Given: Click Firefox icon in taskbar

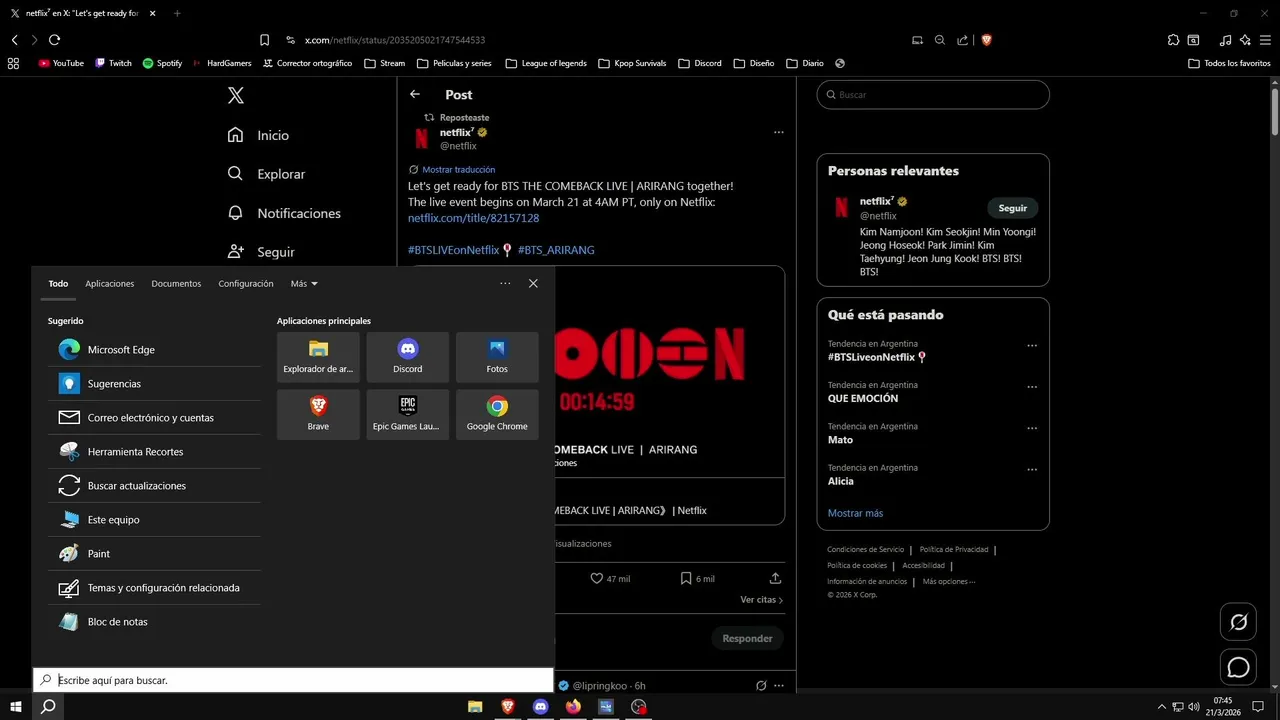Looking at the screenshot, I should click(x=573, y=706).
